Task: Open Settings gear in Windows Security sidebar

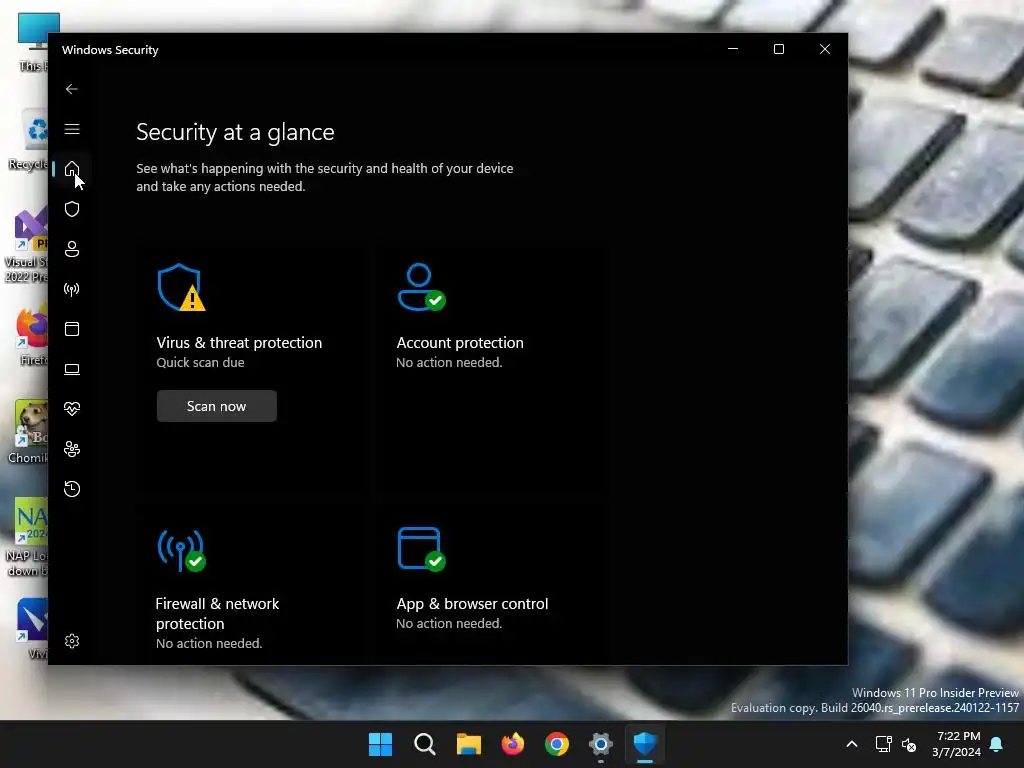Action: coord(72,641)
